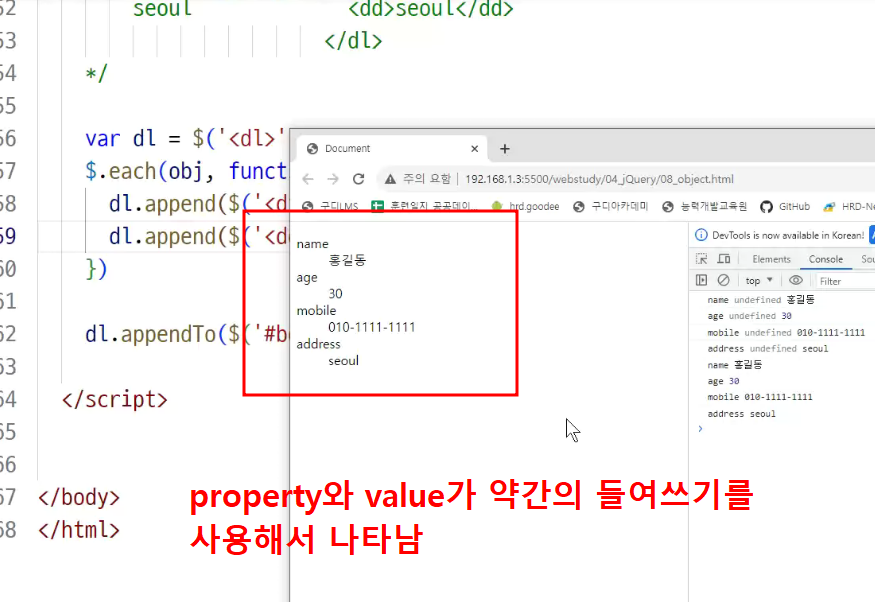Click the closing body tag in the editor
The width and height of the screenshot is (875, 602).
79,497
